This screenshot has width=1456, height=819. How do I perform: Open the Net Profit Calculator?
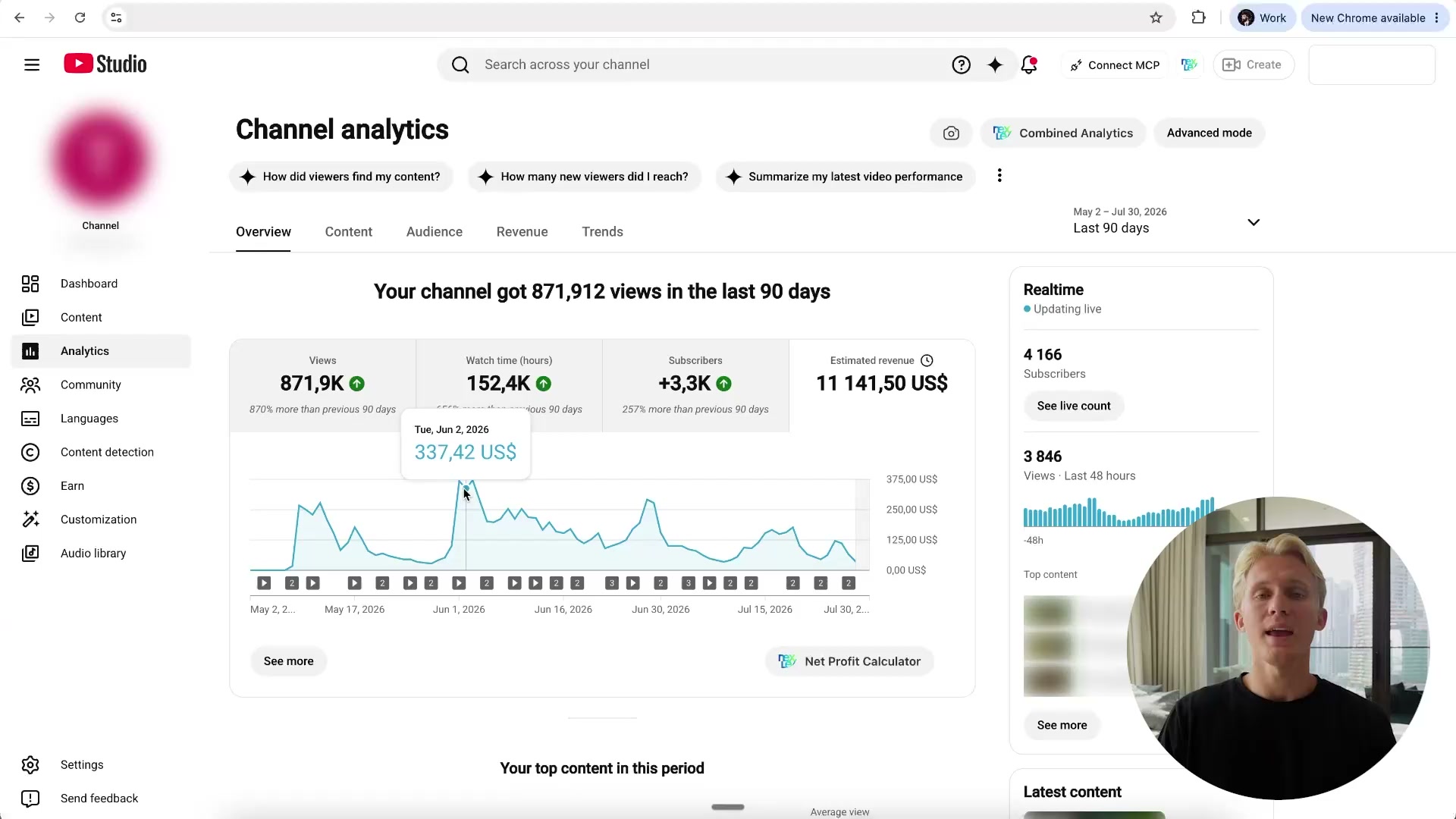[849, 661]
